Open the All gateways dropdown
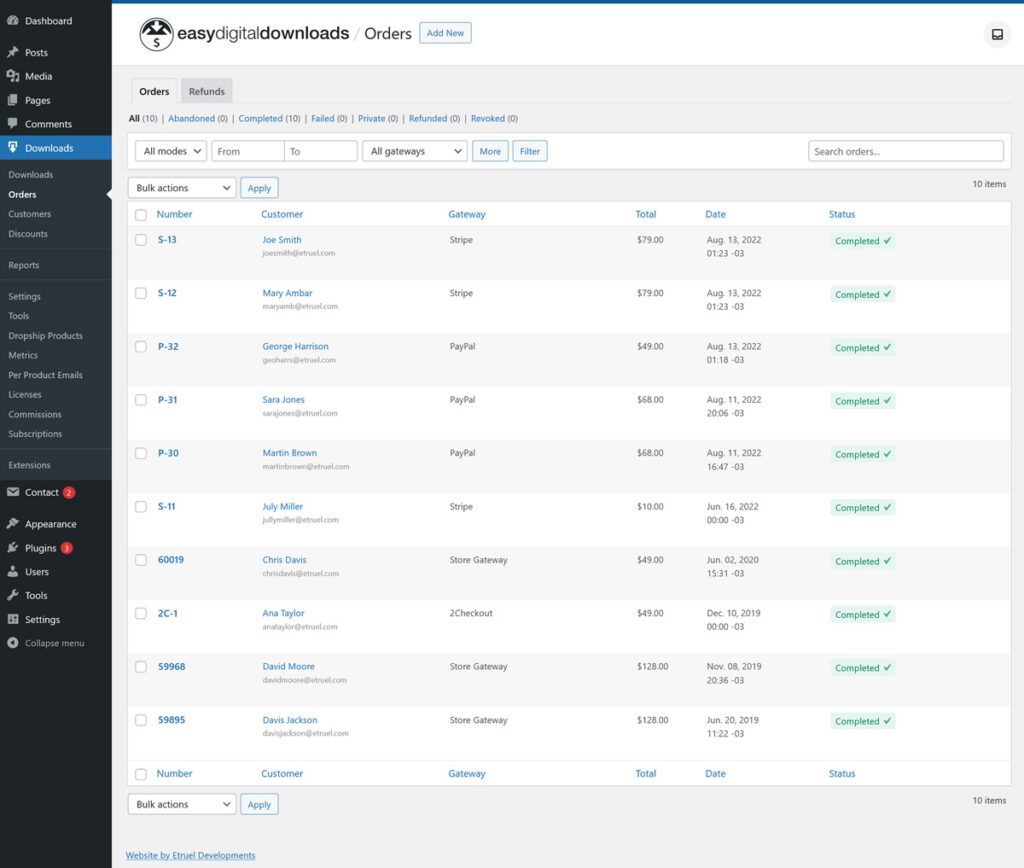The width and height of the screenshot is (1024, 868). pos(415,151)
